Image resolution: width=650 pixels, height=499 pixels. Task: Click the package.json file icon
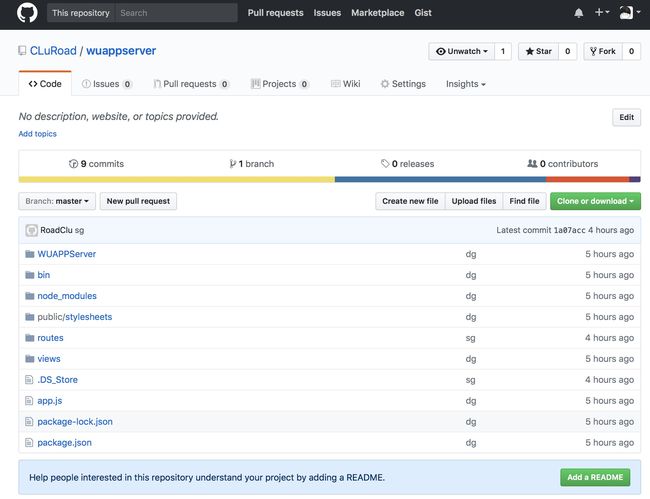[x=29, y=443]
